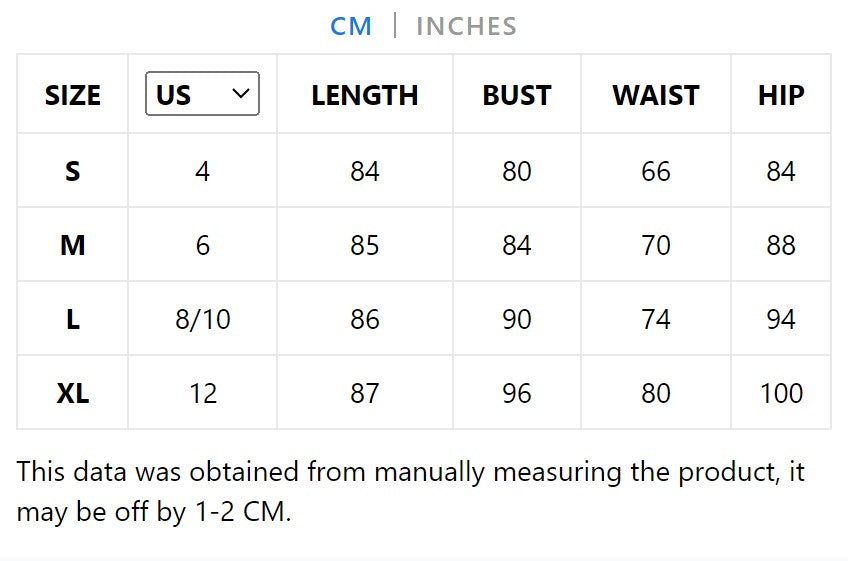Select the L size row label

pyautogui.click(x=73, y=319)
